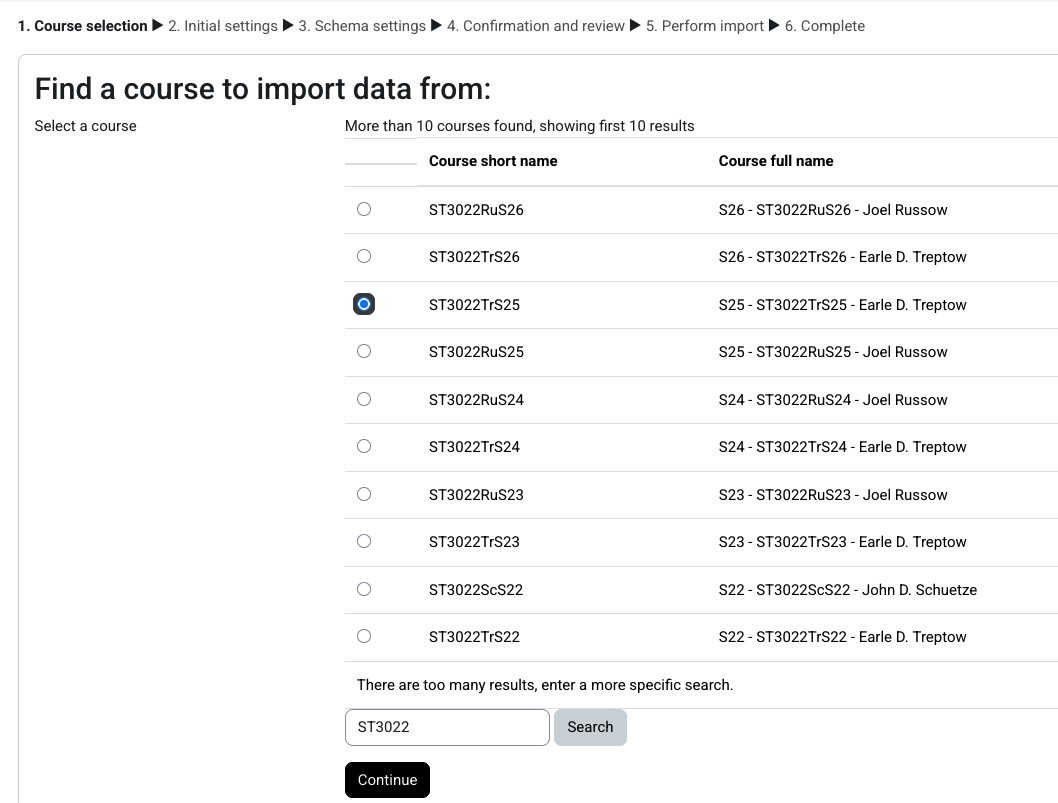Click the Course short name column header

[493, 161]
